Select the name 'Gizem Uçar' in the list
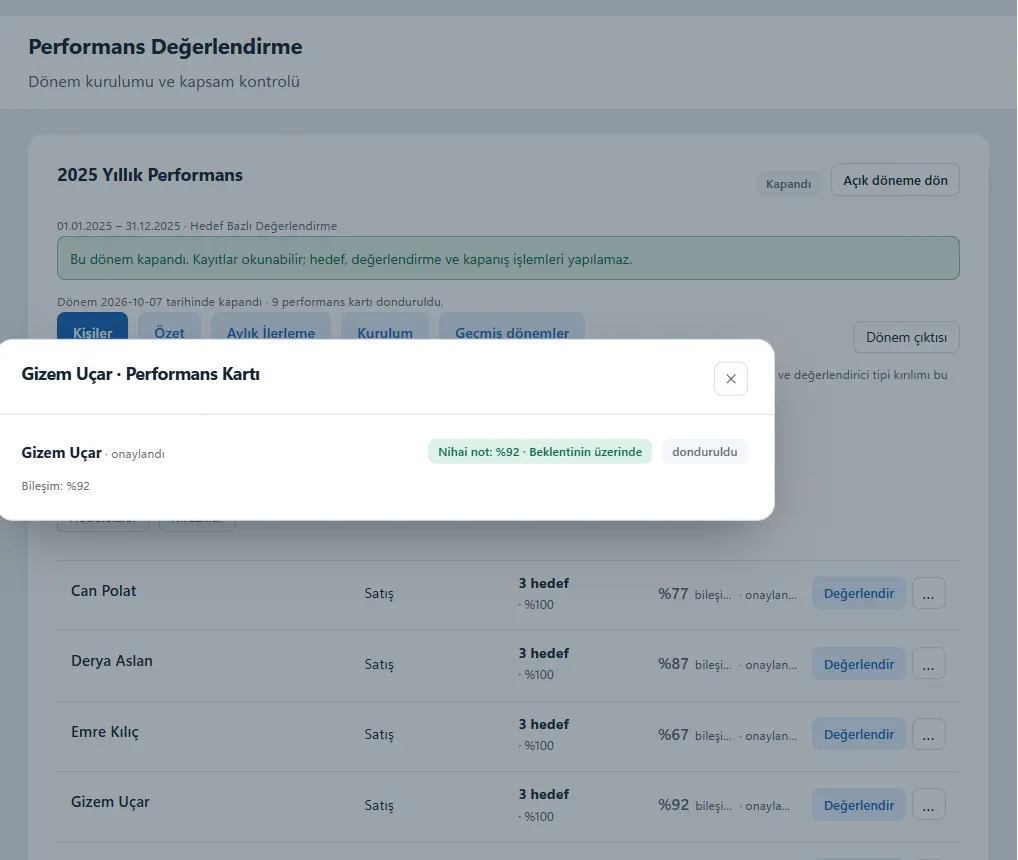The image size is (1018, 860). [x=110, y=802]
